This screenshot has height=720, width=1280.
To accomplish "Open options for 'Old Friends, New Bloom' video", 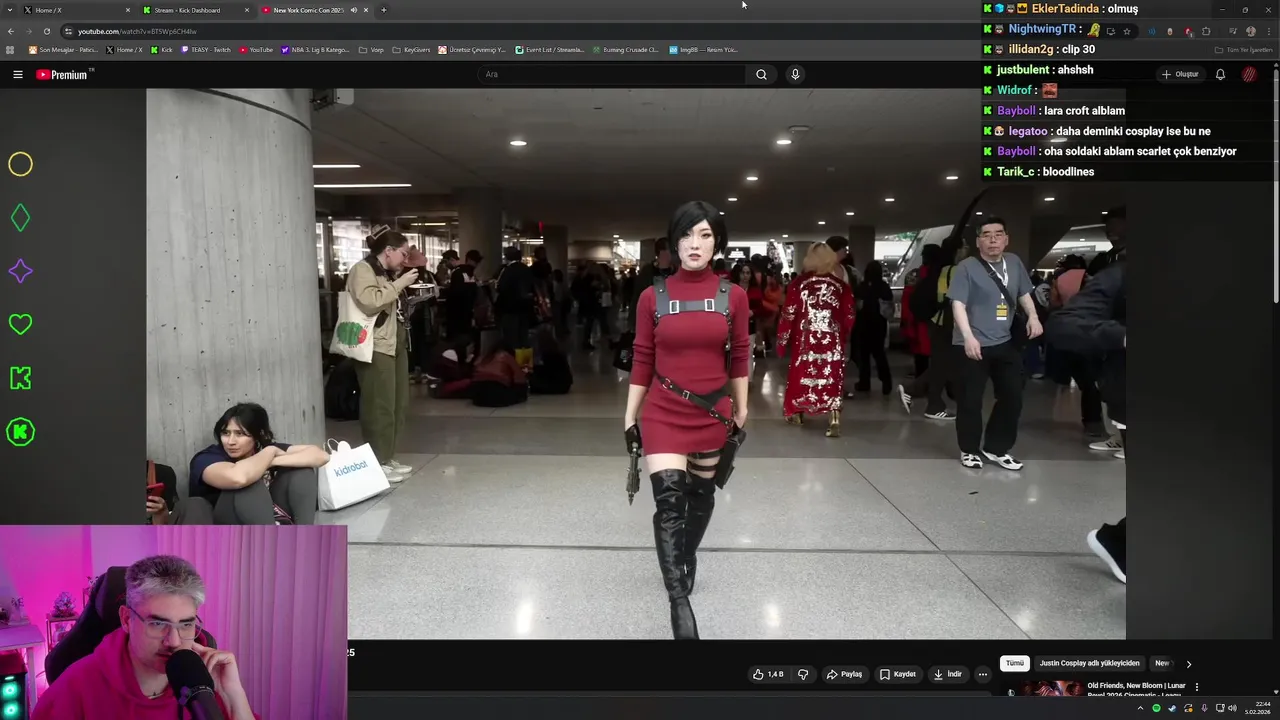I will point(1197,687).
